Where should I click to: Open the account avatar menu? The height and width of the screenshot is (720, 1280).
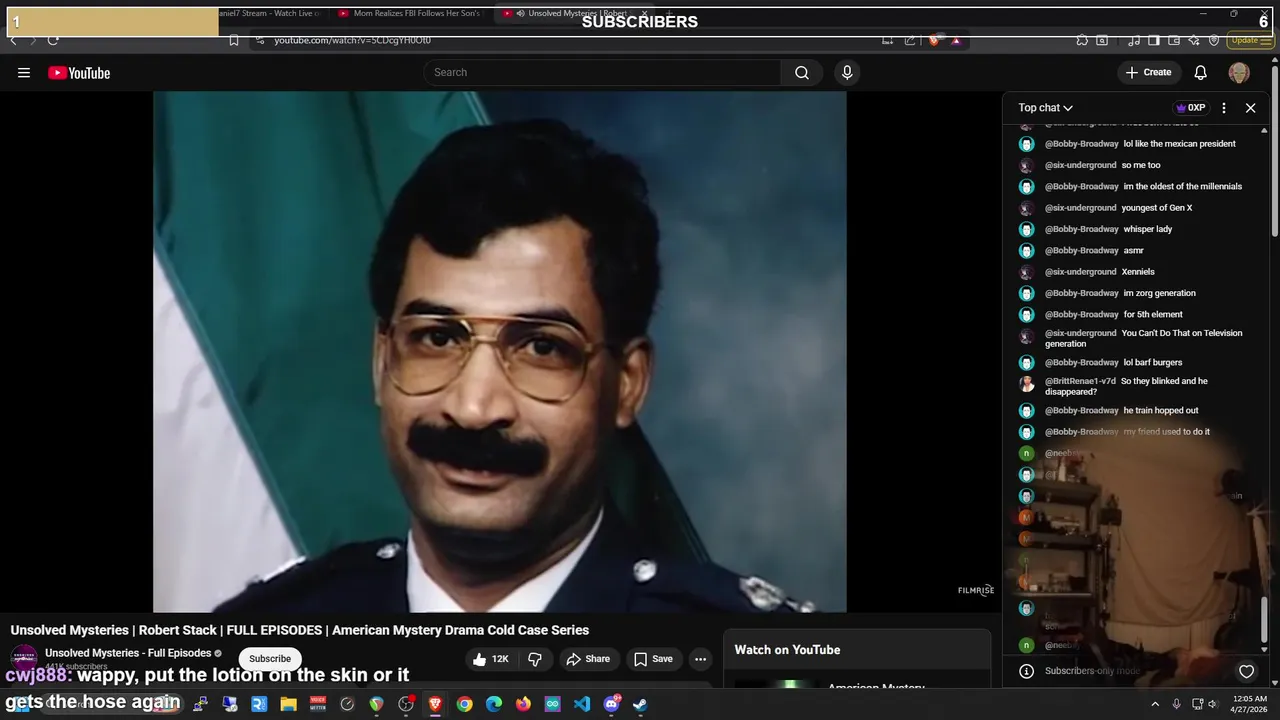point(1239,72)
